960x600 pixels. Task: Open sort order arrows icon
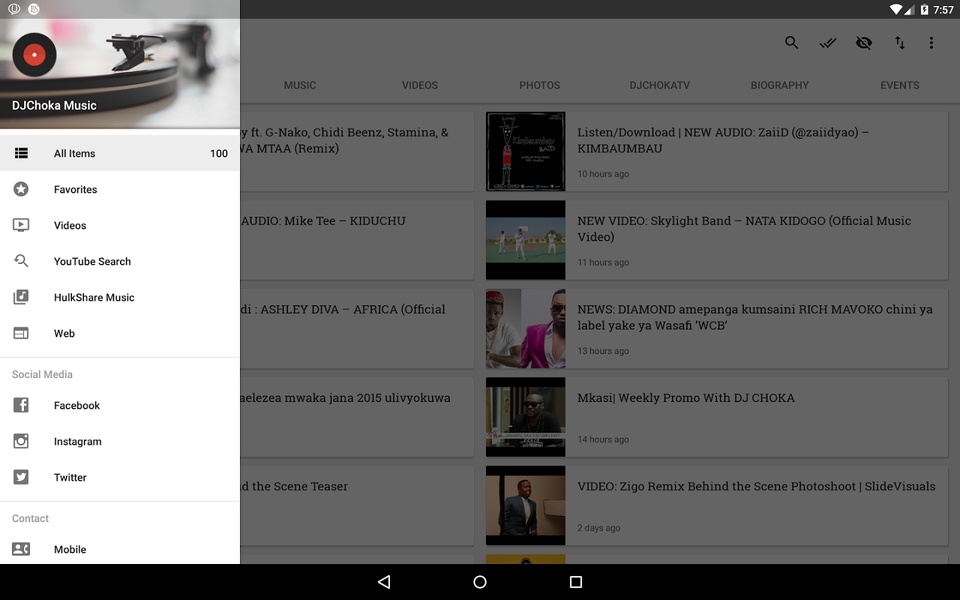tap(899, 43)
